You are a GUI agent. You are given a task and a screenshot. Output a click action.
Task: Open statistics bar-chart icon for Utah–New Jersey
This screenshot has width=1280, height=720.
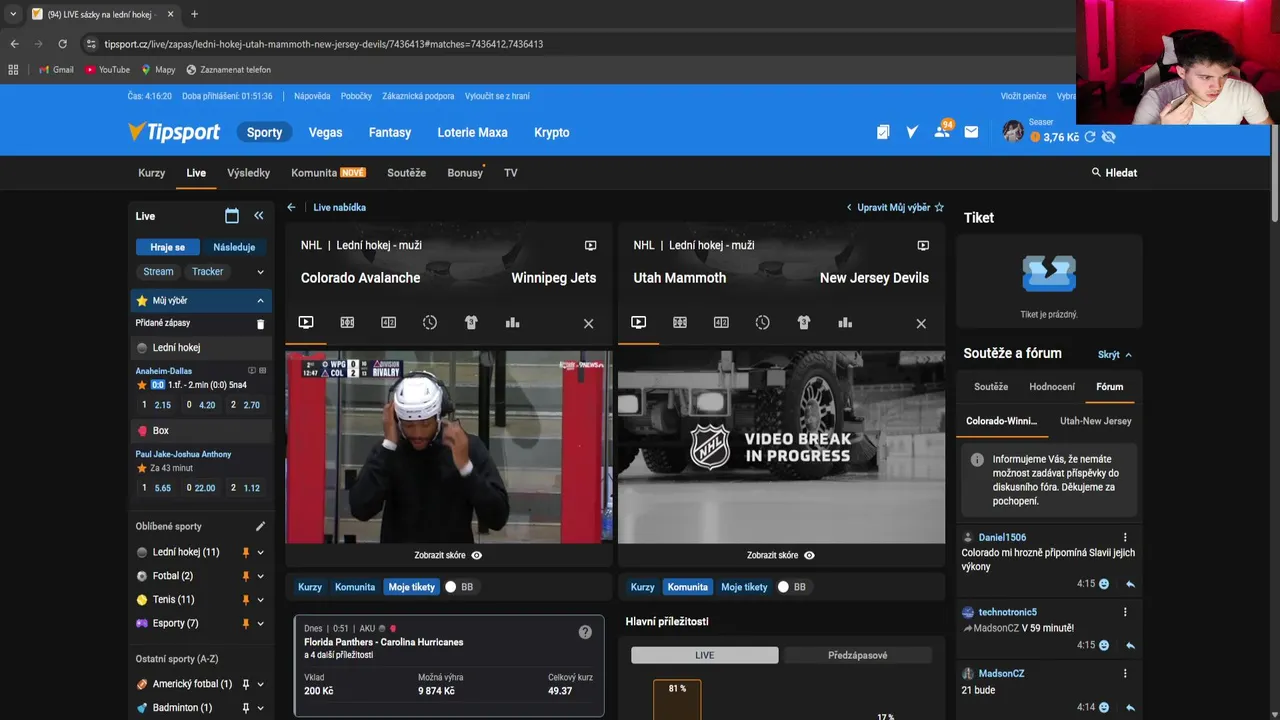pyautogui.click(x=845, y=323)
